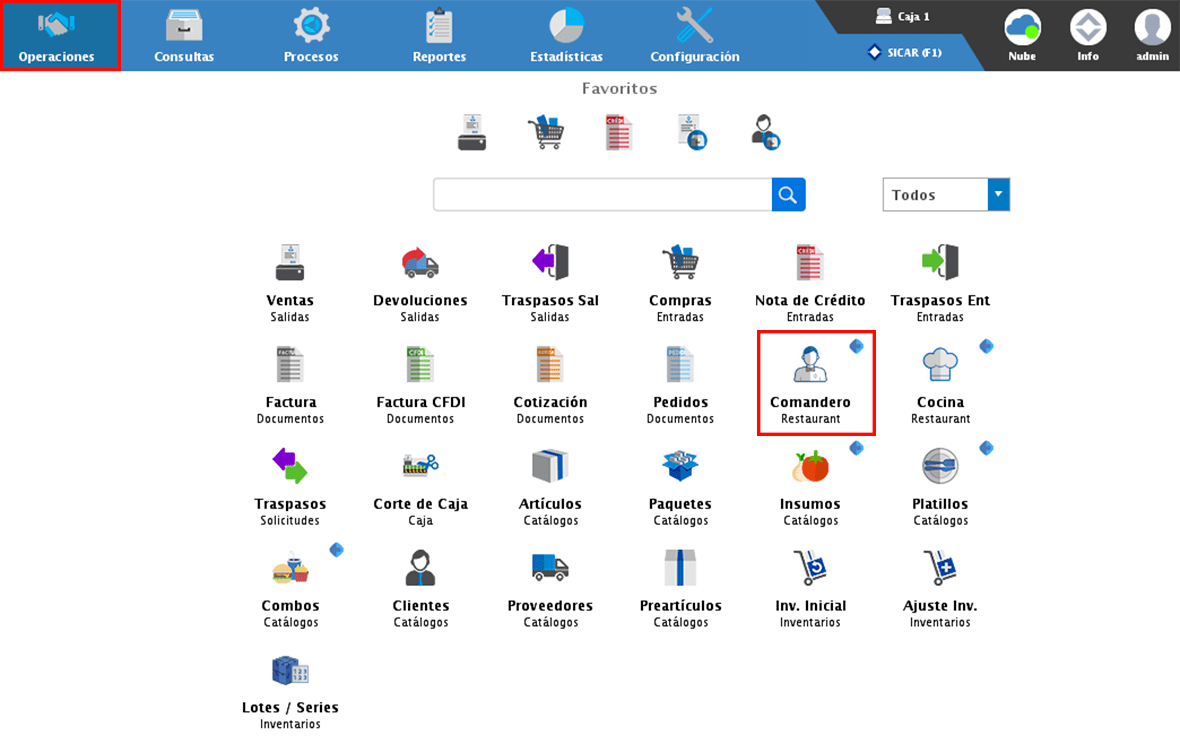Open Ajuste Inv. inventory icon
This screenshot has width=1180, height=752.
click(x=940, y=569)
